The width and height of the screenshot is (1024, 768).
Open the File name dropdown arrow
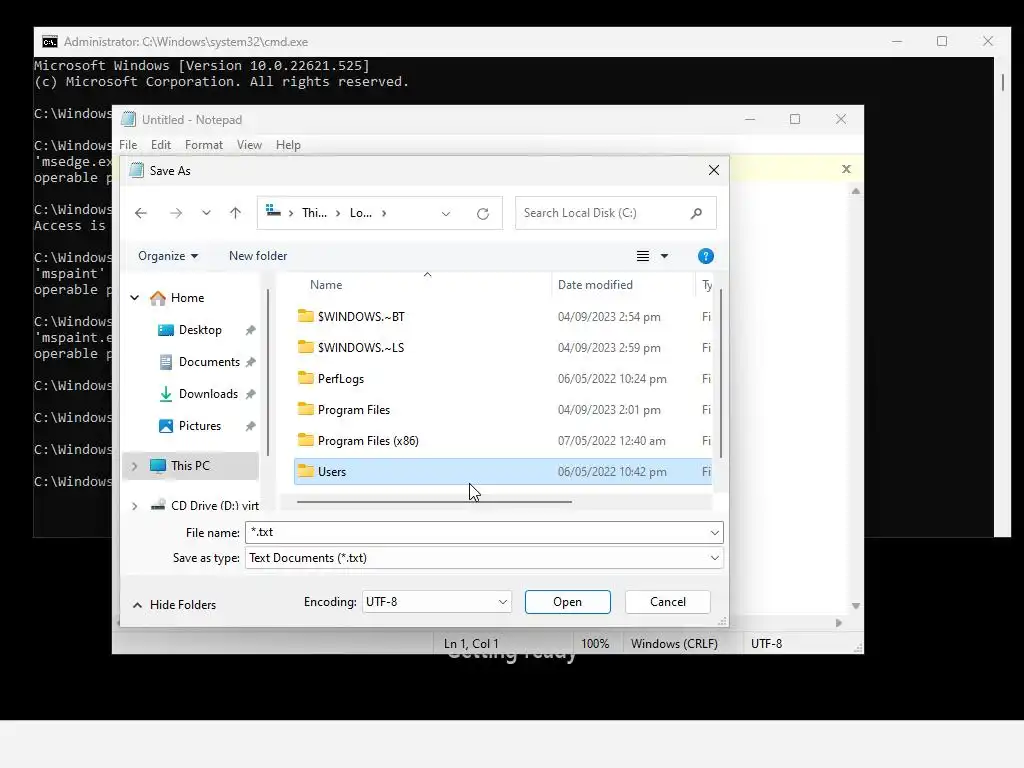coord(714,533)
